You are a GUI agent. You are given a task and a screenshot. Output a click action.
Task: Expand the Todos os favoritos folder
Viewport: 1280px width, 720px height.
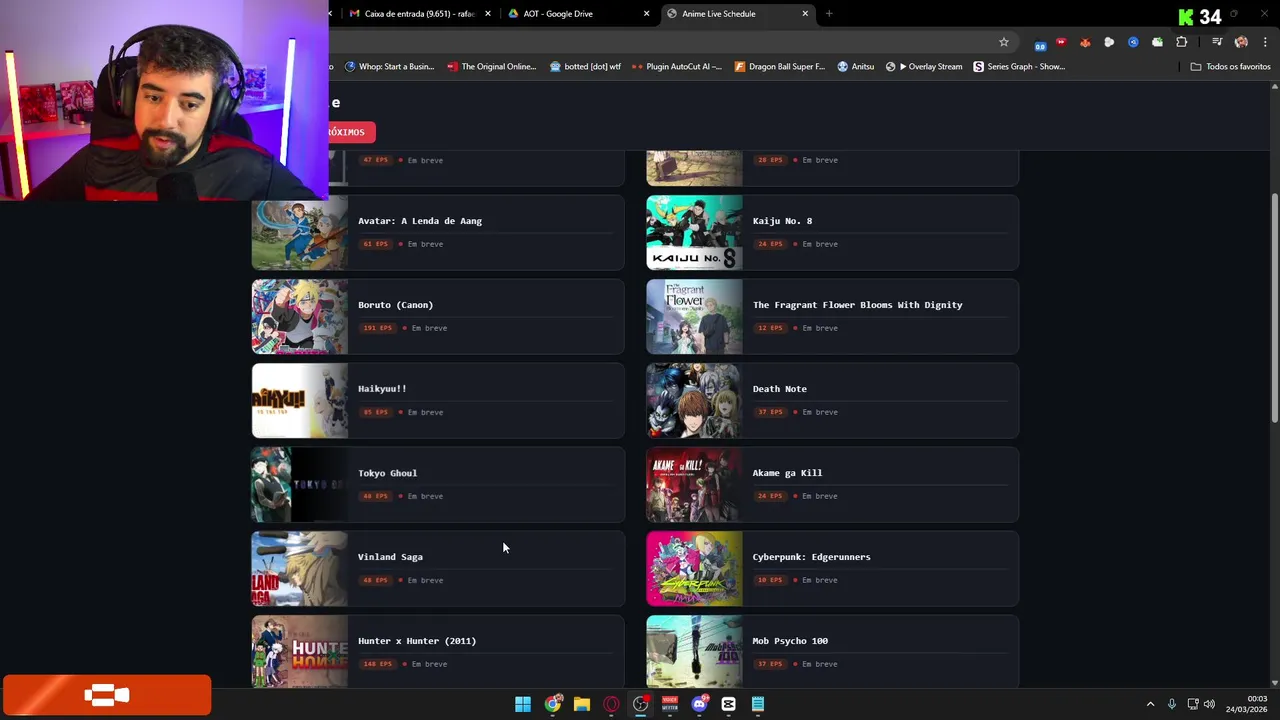1230,67
